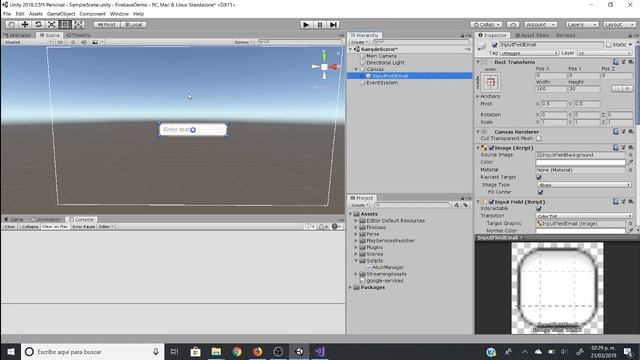Open the Gizmos dropdown
640x360 pixels.
(x=243, y=42)
